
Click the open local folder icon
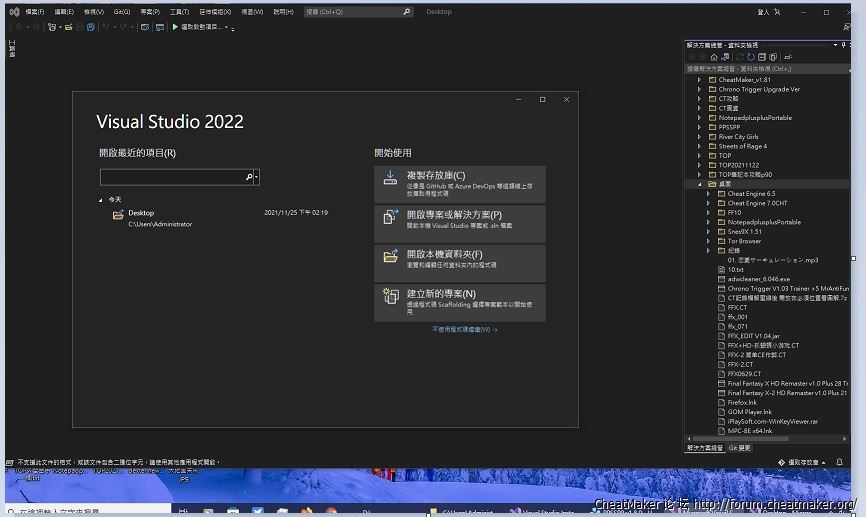point(391,257)
